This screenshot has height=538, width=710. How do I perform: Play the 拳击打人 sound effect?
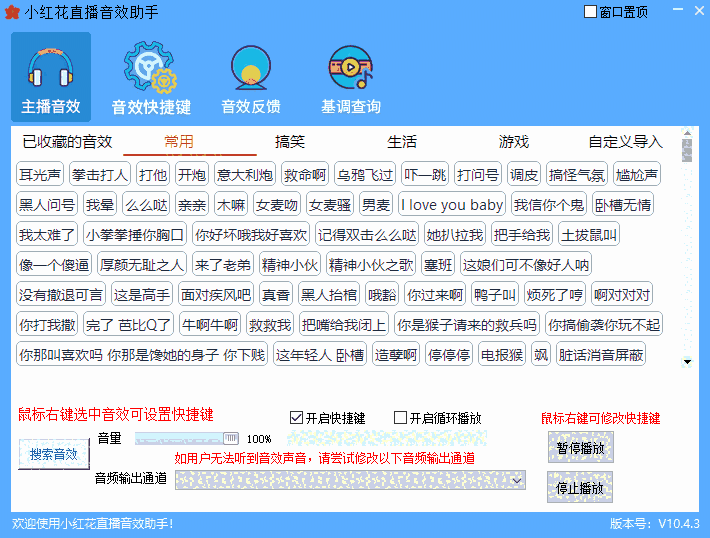point(100,174)
